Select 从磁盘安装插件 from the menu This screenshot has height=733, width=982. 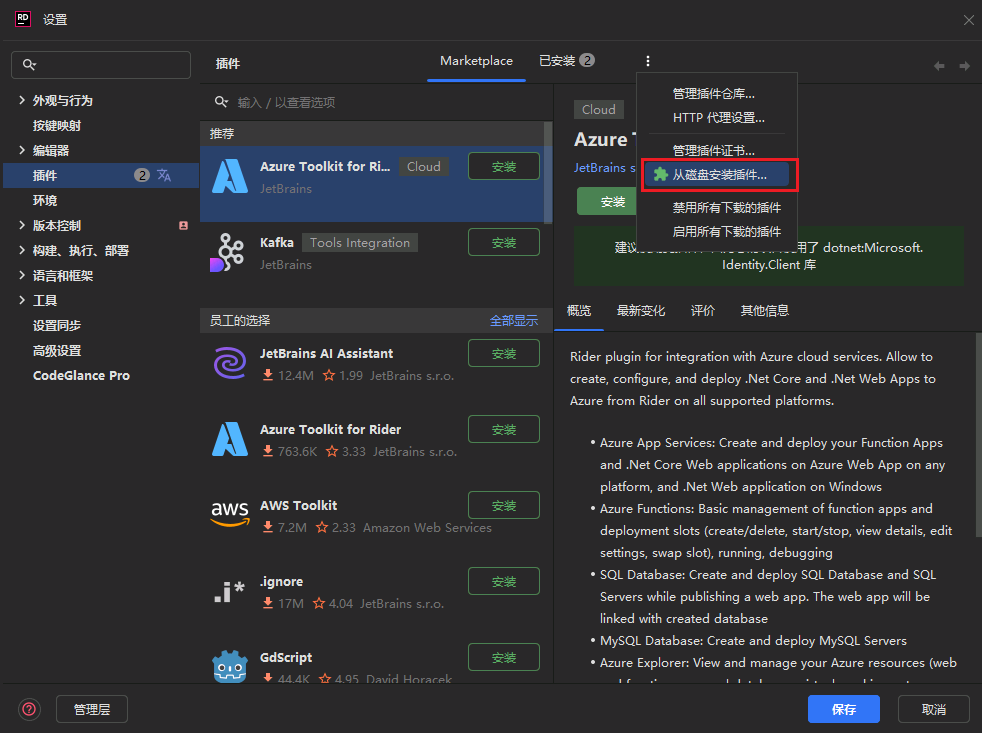pyautogui.click(x=718, y=175)
